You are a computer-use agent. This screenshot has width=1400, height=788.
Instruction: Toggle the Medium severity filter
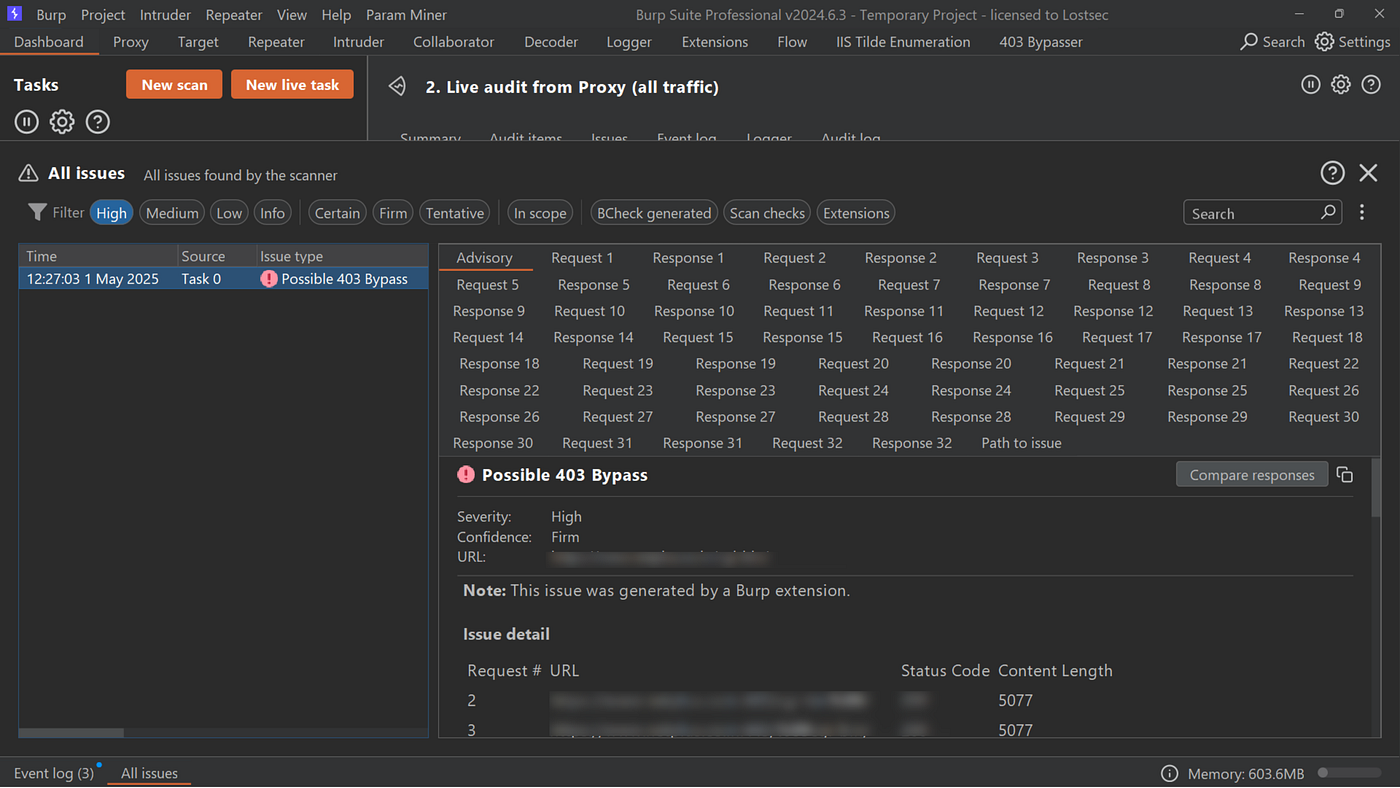[x=172, y=213]
